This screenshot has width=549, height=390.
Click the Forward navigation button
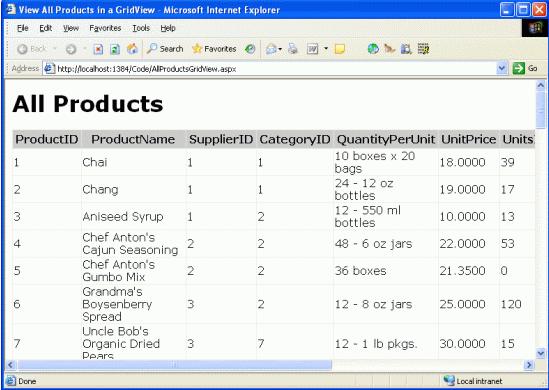pyautogui.click(x=71, y=49)
